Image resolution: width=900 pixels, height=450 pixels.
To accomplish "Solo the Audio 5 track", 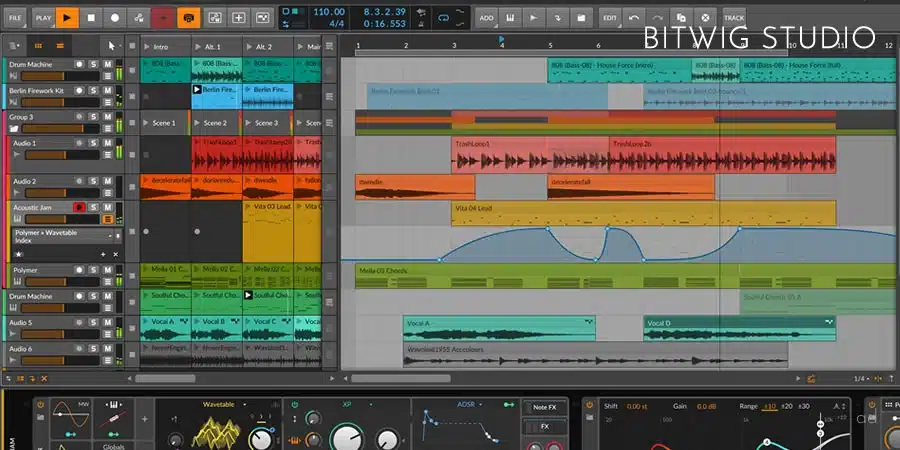I will pyautogui.click(x=93, y=323).
